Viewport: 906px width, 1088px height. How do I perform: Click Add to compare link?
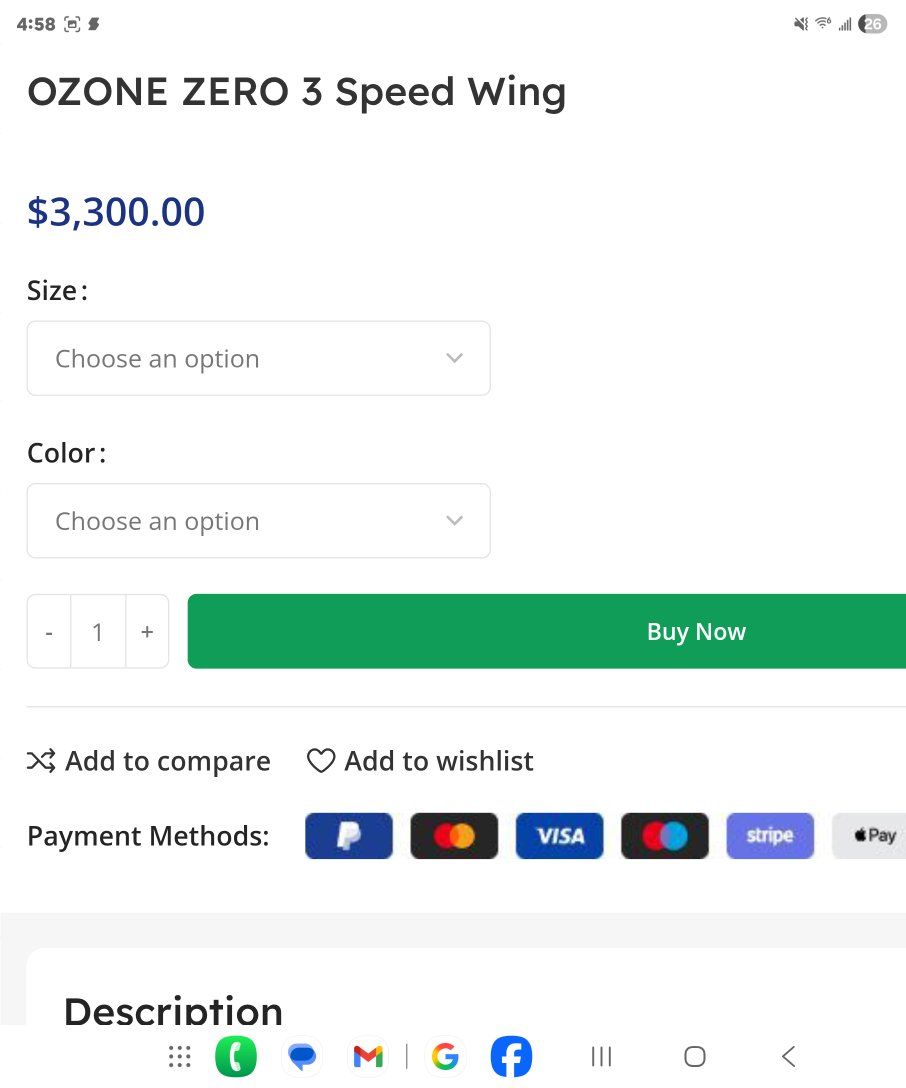(167, 762)
